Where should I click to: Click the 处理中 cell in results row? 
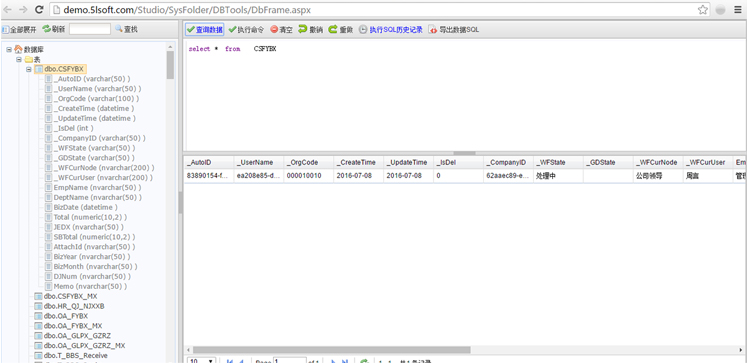pyautogui.click(x=558, y=175)
